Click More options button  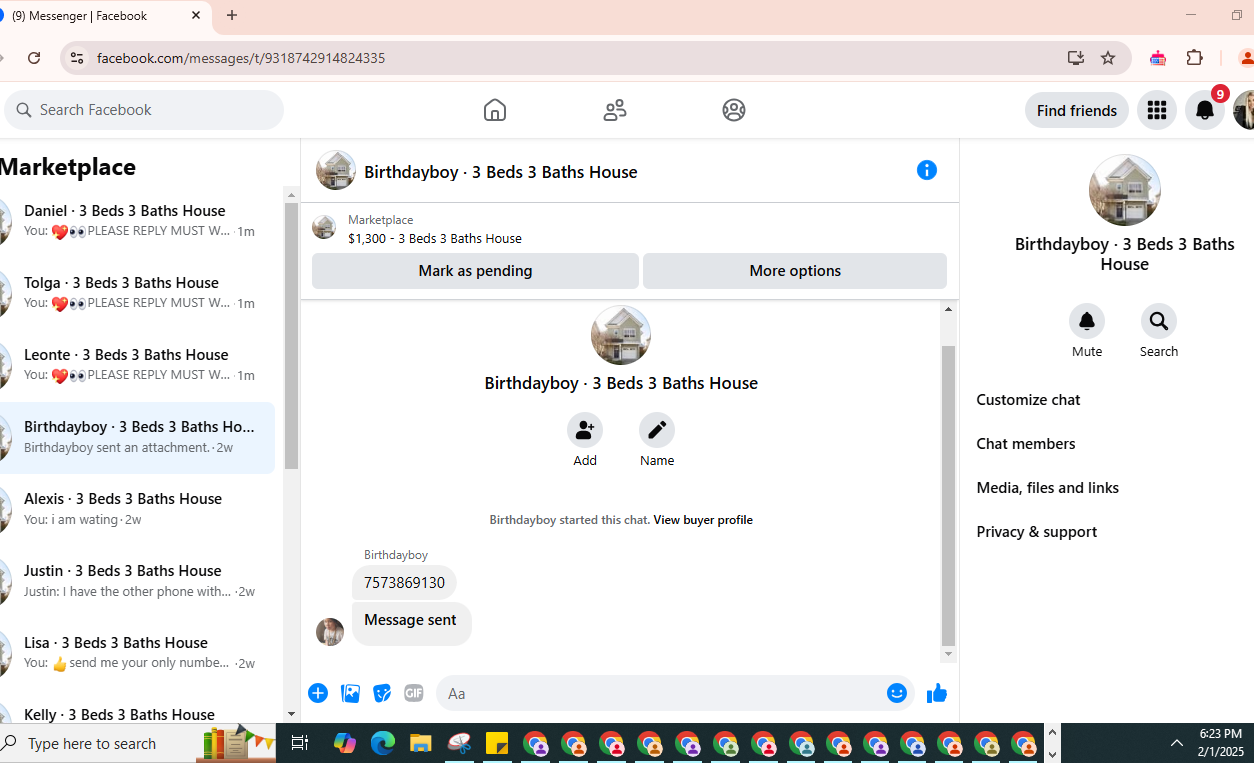pyautogui.click(x=795, y=271)
